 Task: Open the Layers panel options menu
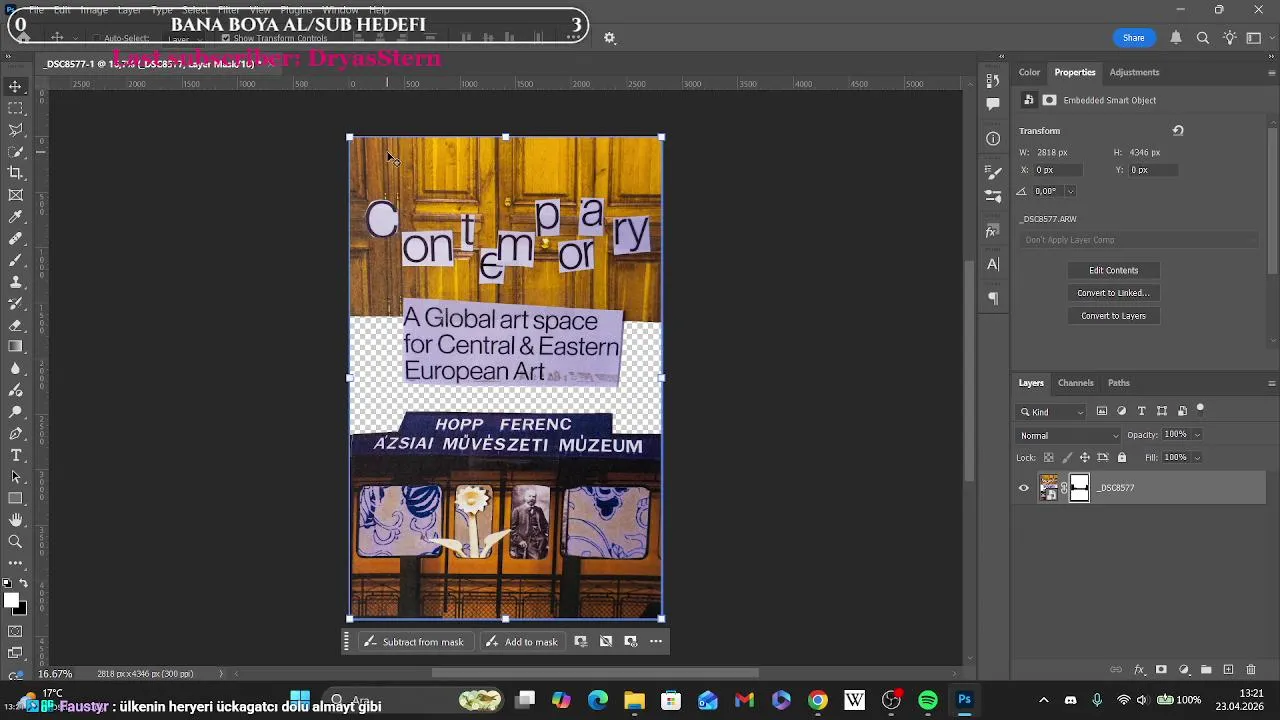(x=1272, y=383)
